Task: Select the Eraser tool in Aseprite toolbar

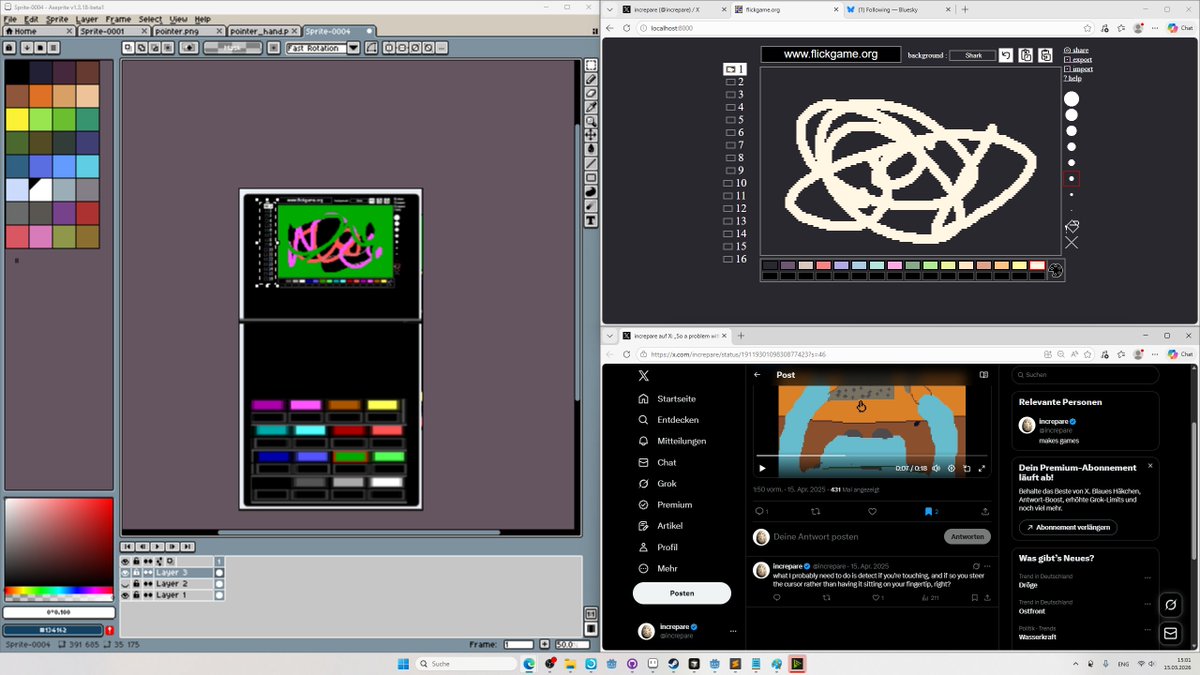Action: [x=591, y=93]
